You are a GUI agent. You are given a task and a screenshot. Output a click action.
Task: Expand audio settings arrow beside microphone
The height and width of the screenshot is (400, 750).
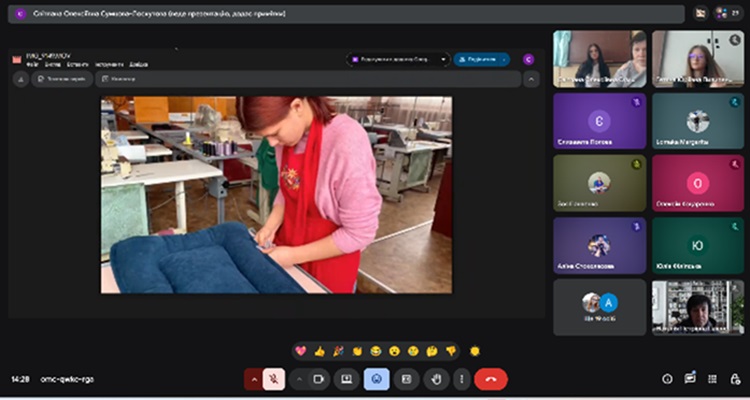click(x=254, y=379)
